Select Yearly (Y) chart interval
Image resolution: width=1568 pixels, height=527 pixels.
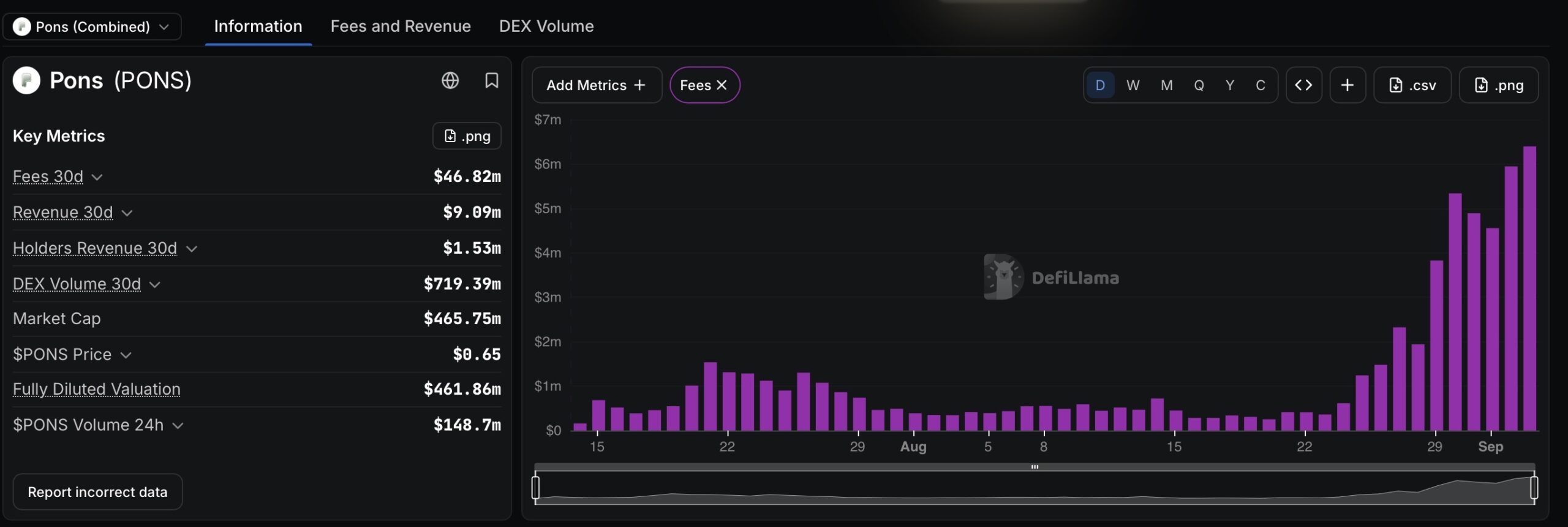(1229, 85)
